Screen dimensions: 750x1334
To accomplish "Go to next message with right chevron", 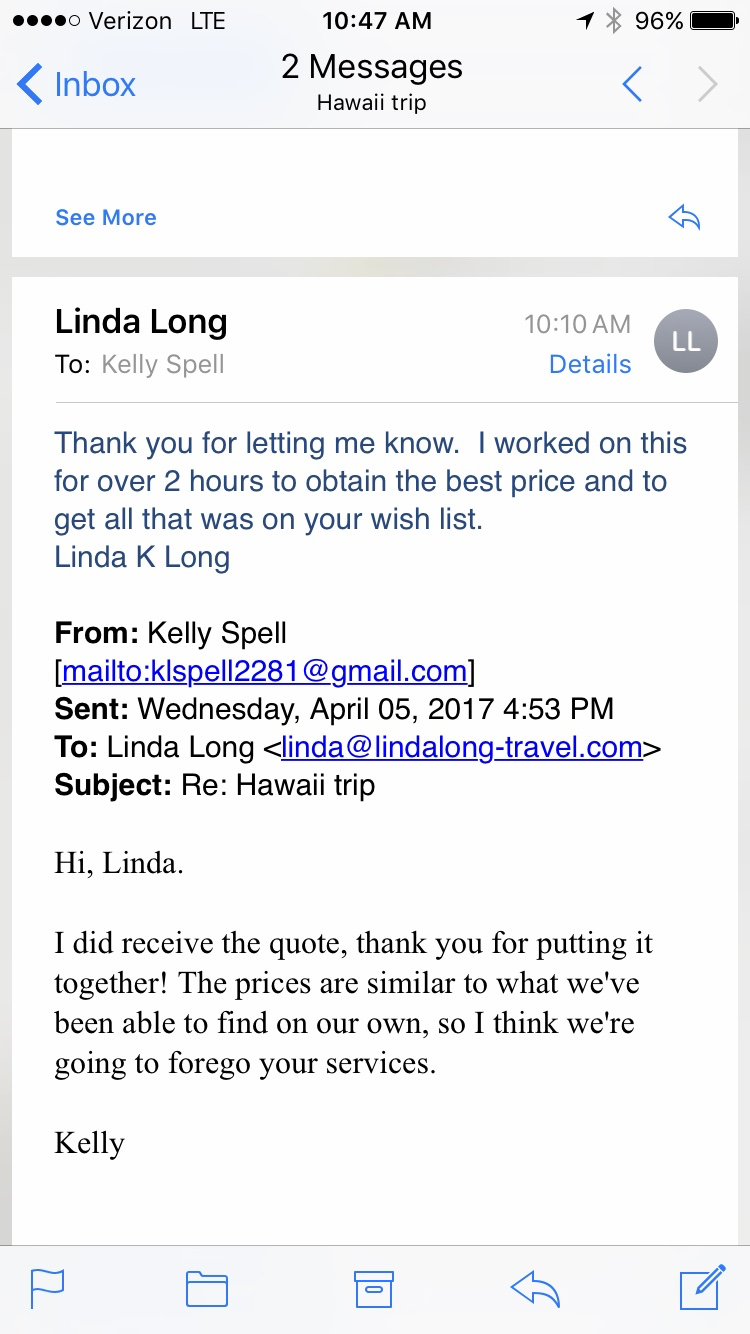I will (708, 85).
